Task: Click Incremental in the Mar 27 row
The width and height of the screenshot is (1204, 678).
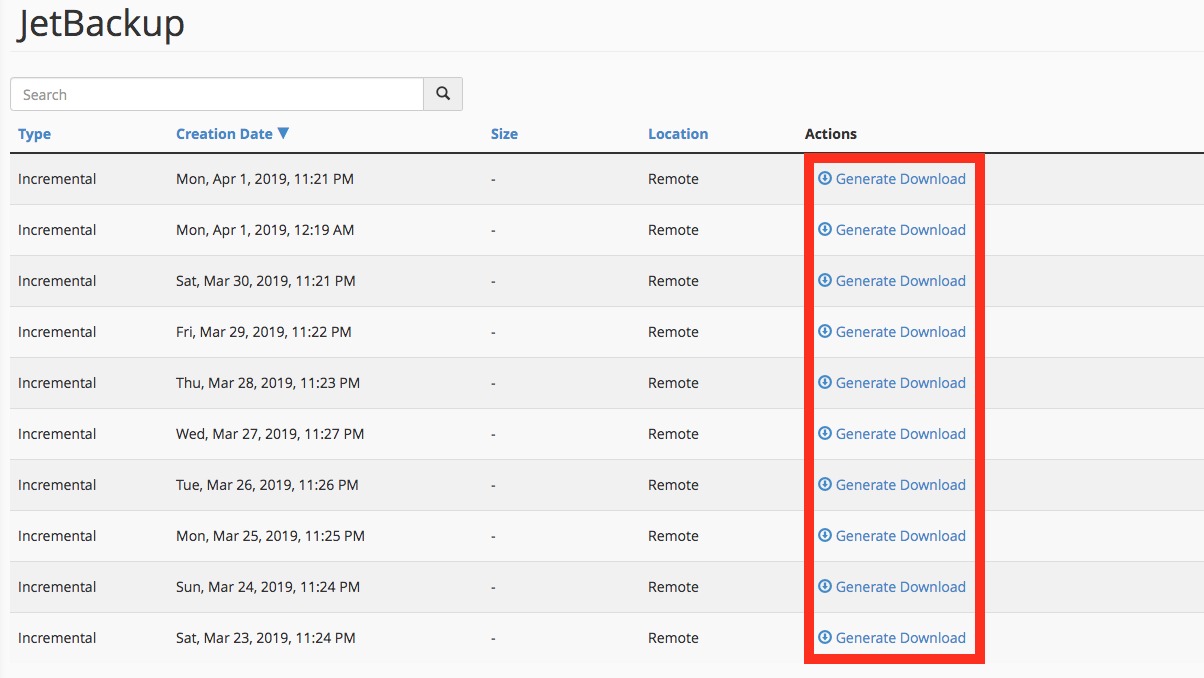Action: 57,434
